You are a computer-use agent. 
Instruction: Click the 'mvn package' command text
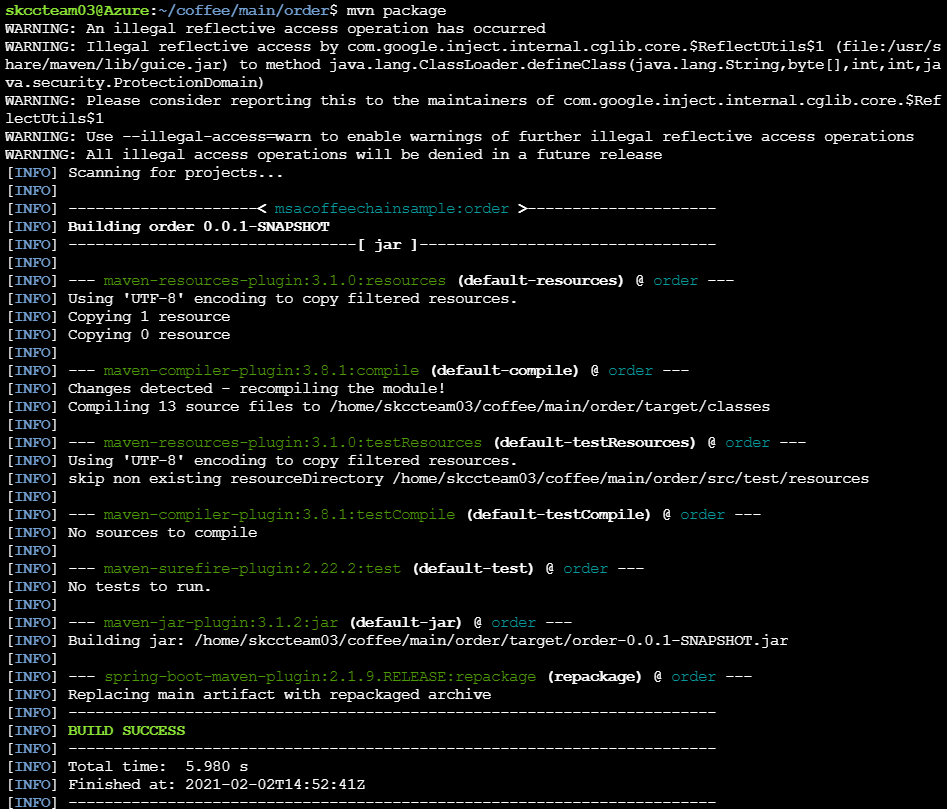(396, 11)
